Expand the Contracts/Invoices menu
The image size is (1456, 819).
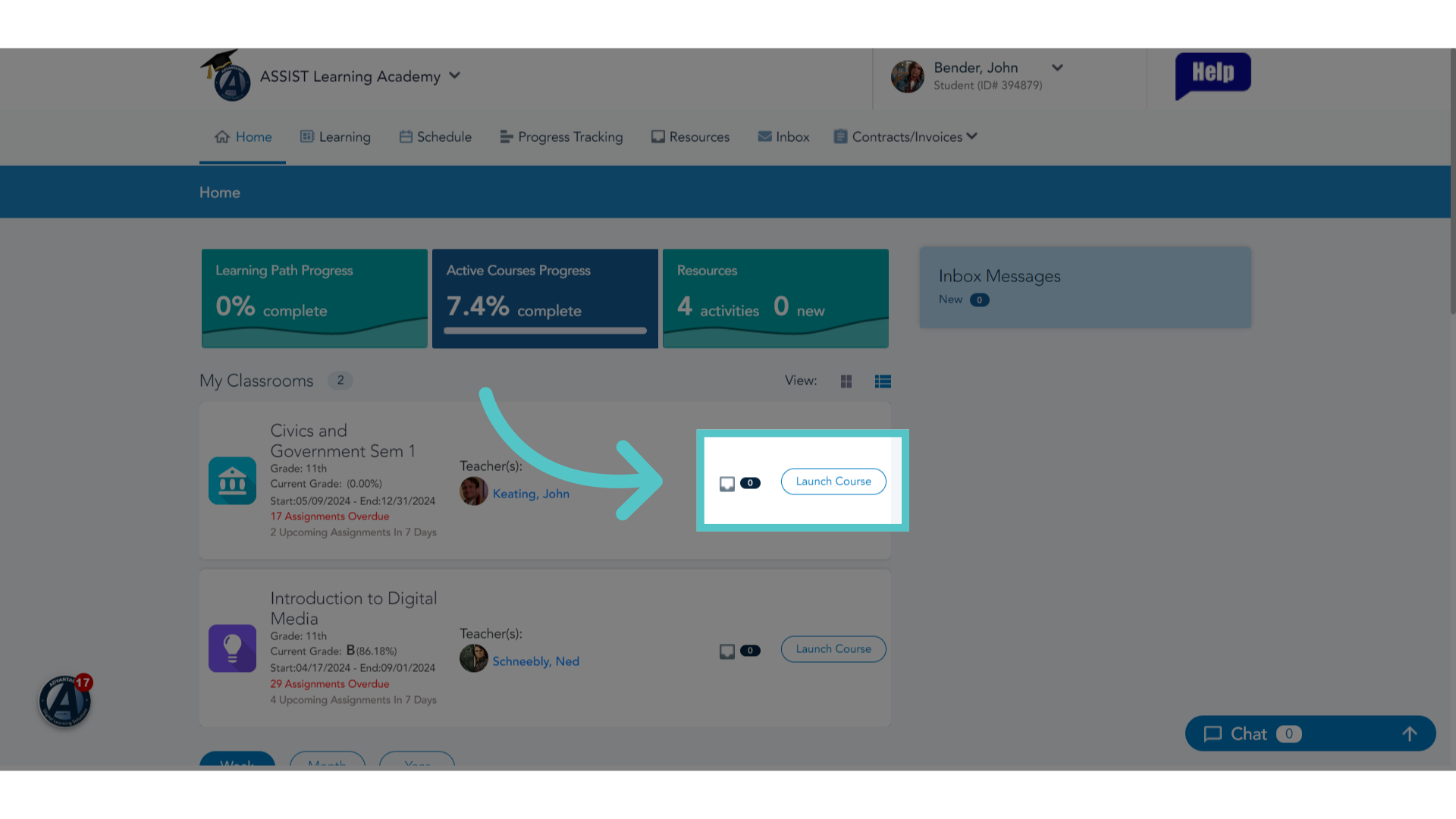click(905, 136)
